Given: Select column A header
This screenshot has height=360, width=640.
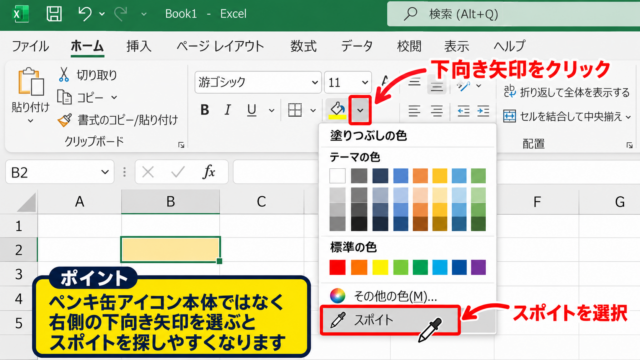Looking at the screenshot, I should [80, 201].
